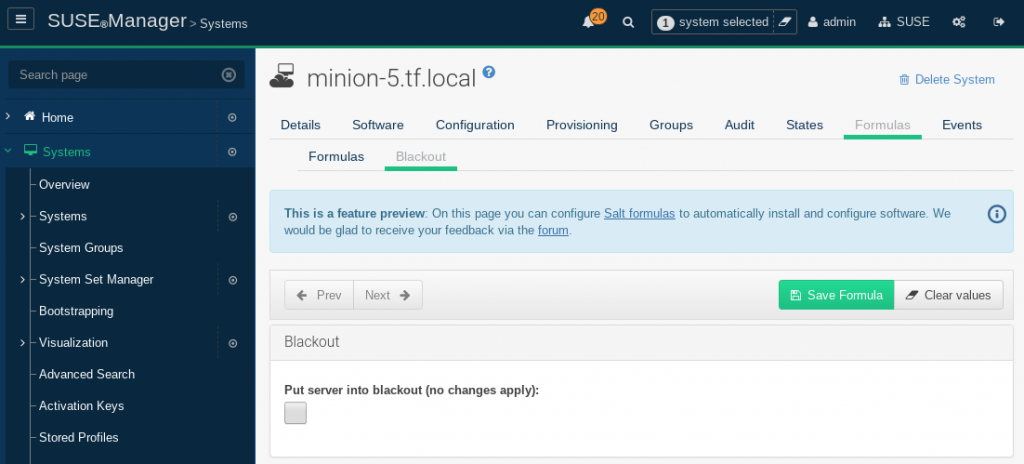1024x464 pixels.
Task: Open the preferences gears icon in header
Action: click(958, 22)
